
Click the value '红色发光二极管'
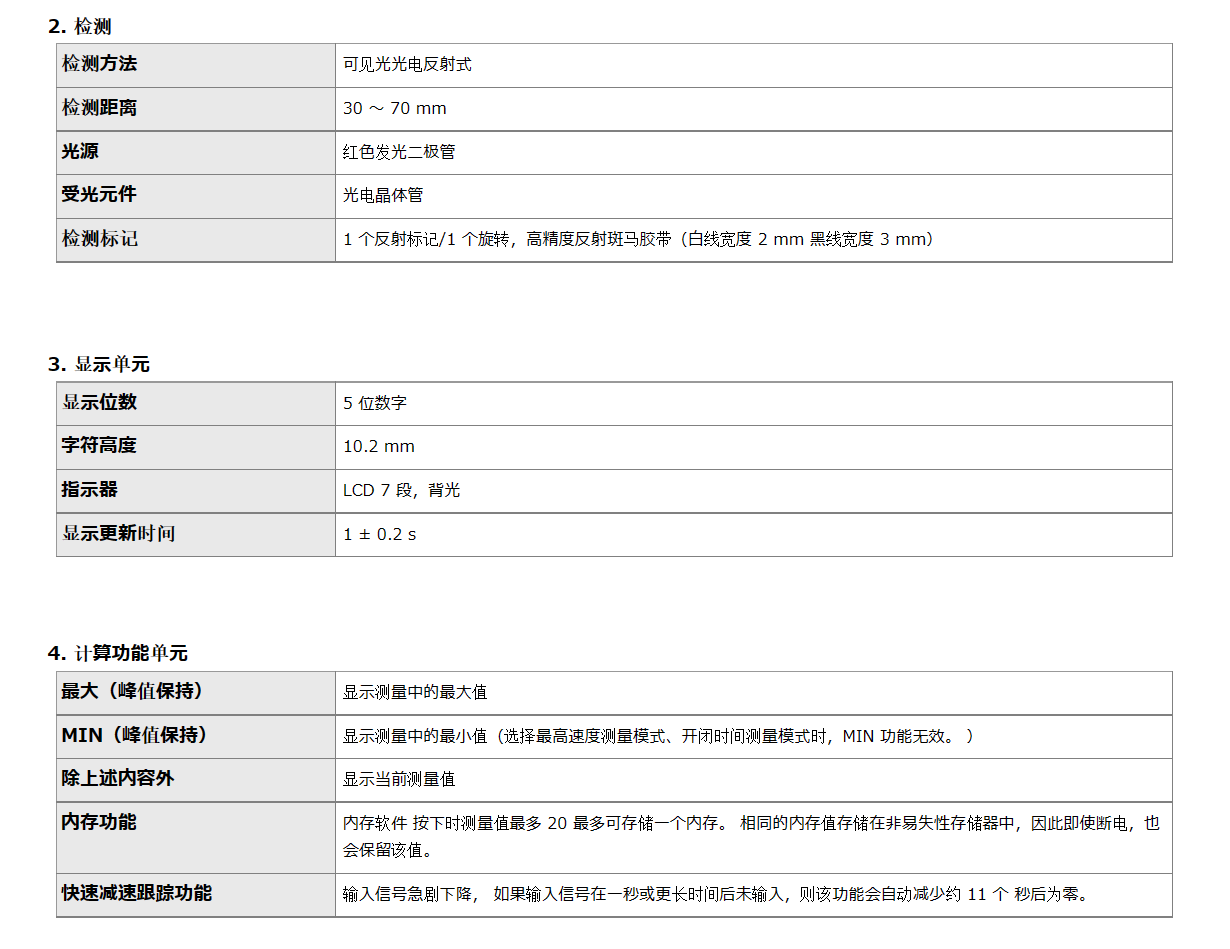pos(399,152)
